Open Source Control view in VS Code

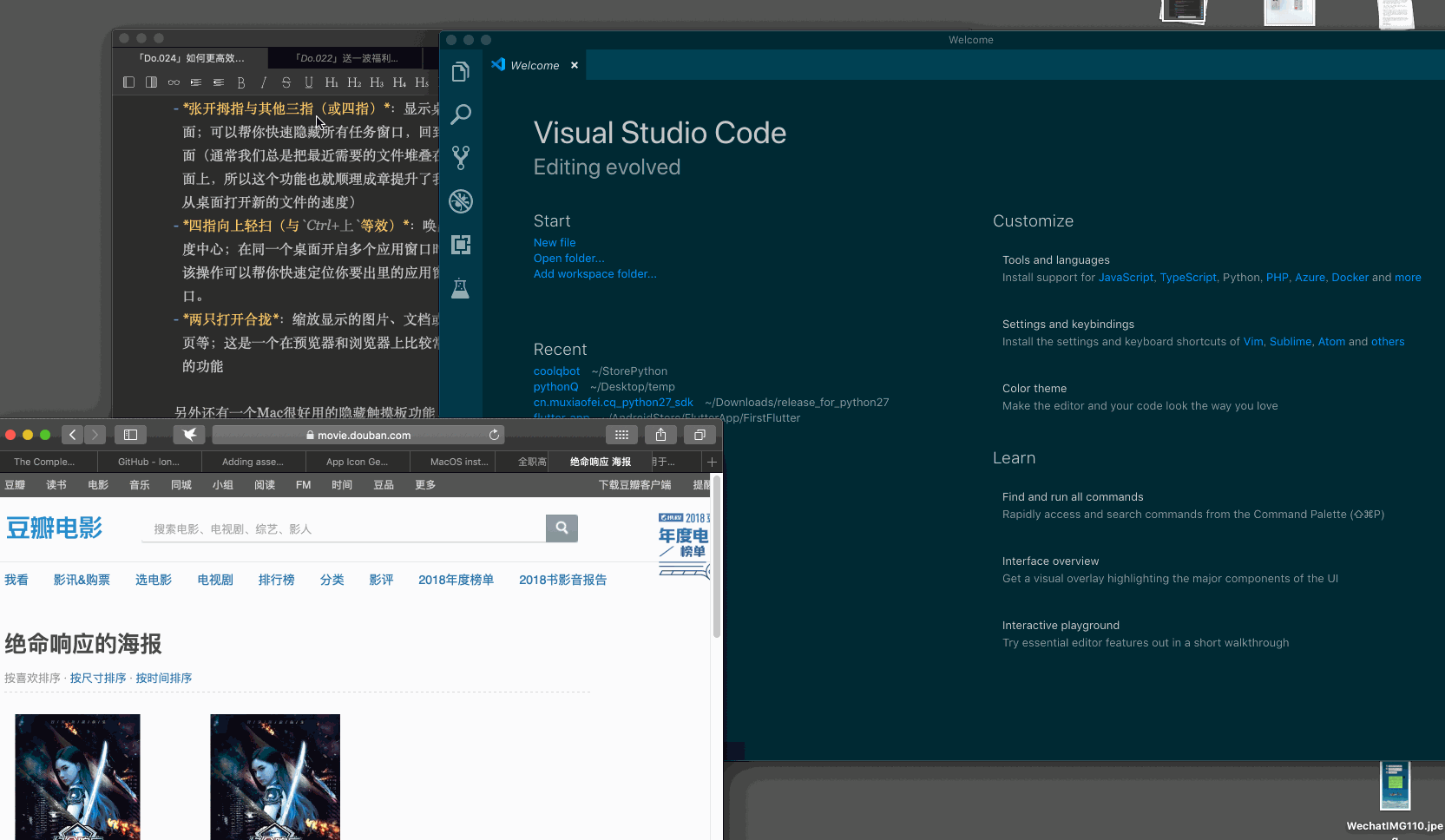click(461, 157)
